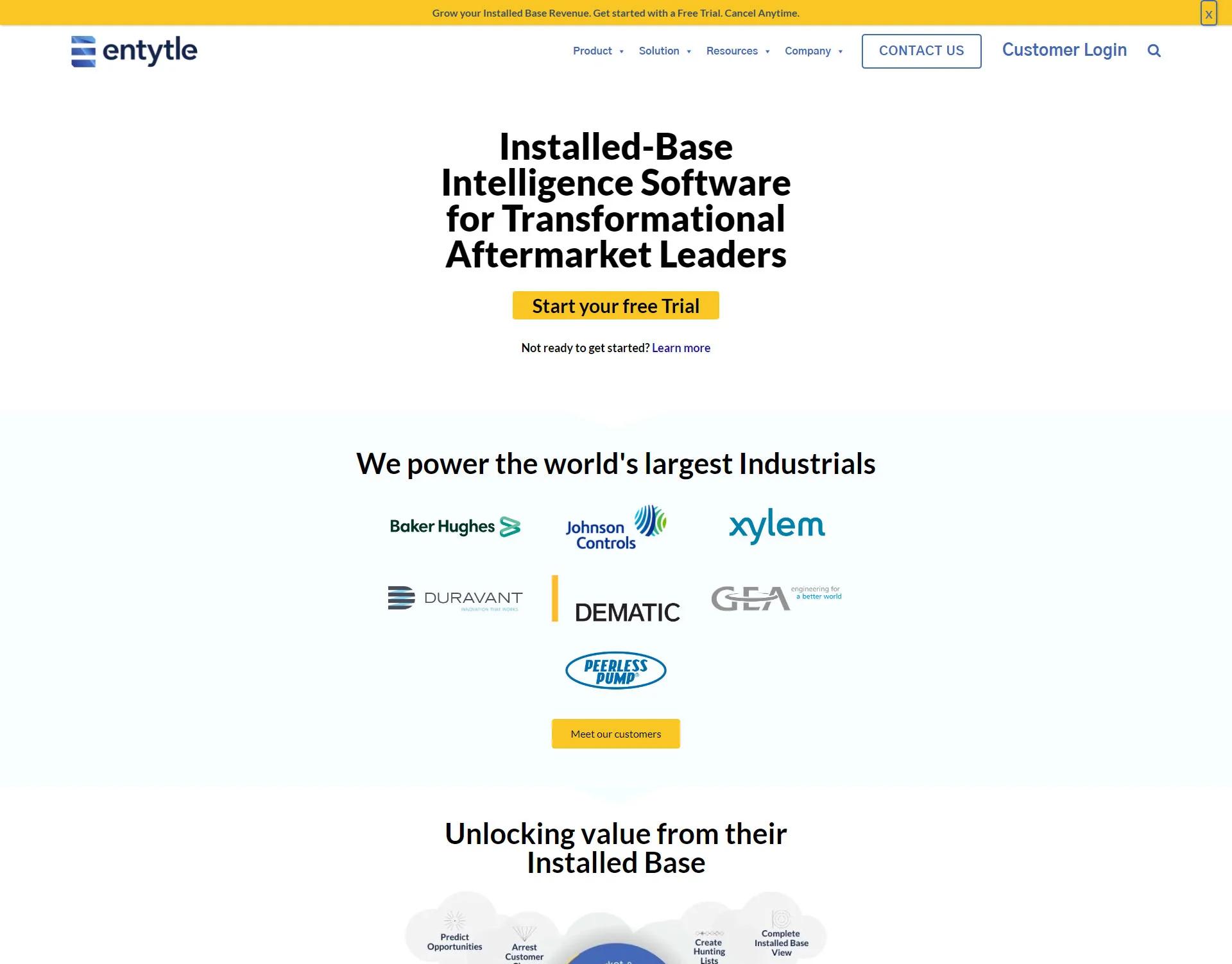The height and width of the screenshot is (964, 1232).
Task: Follow the Learn more link
Action: click(x=681, y=348)
